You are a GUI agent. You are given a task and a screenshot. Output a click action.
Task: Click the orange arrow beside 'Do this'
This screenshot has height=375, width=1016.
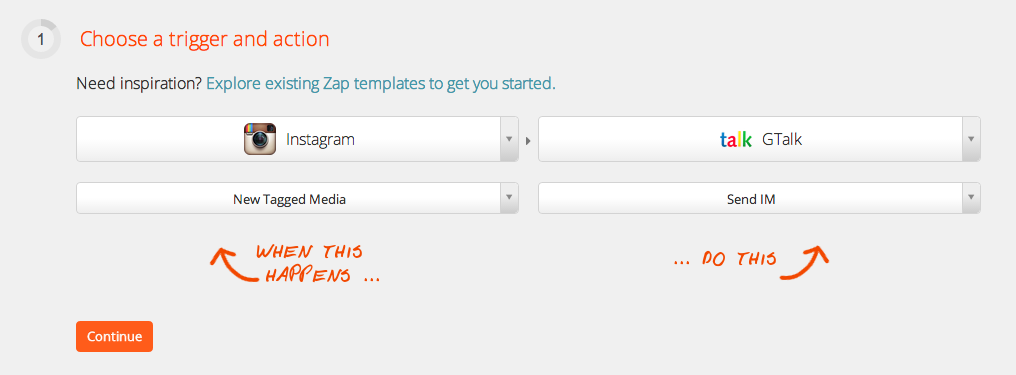coord(804,262)
